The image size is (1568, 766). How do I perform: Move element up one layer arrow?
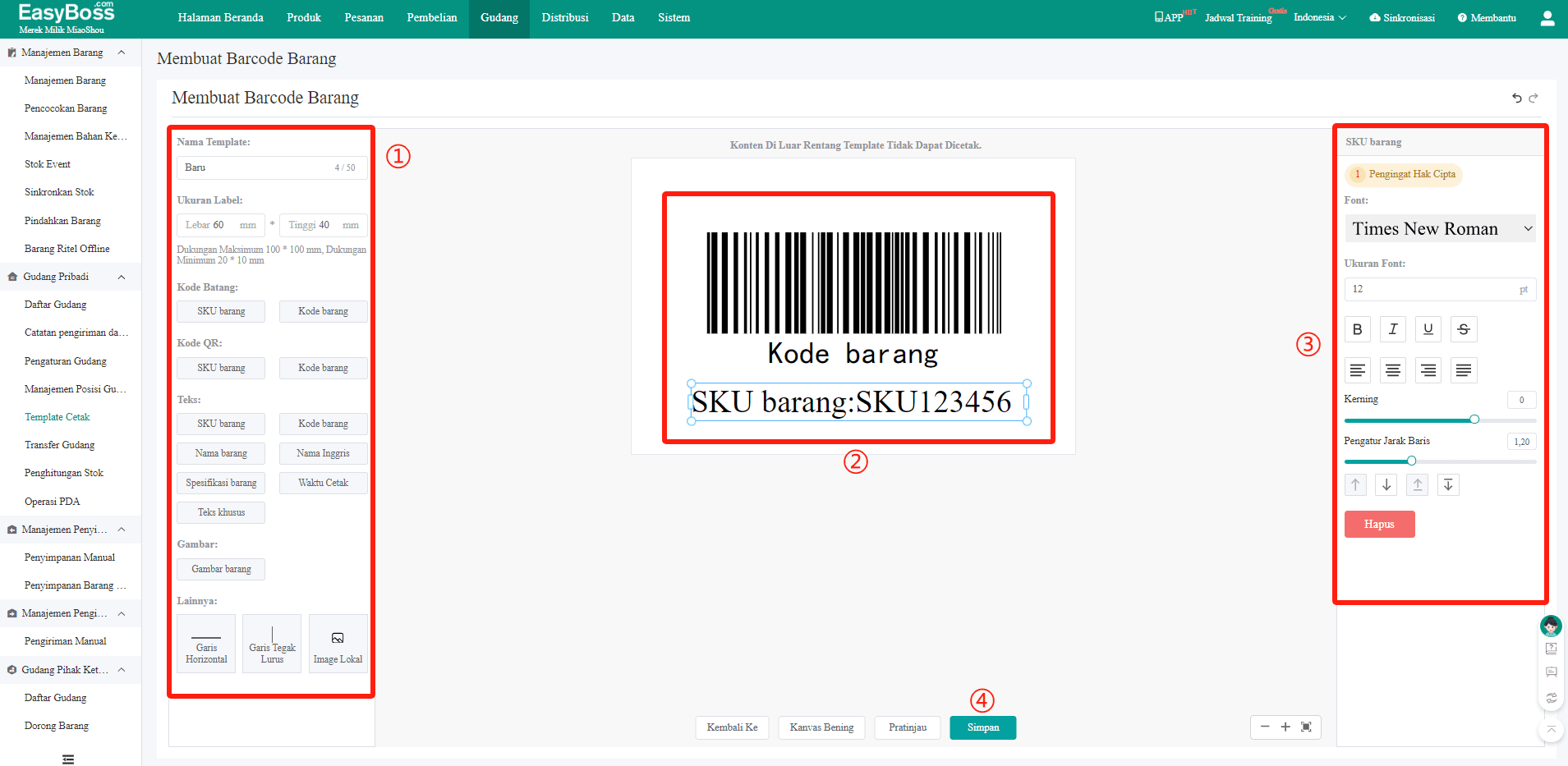[x=1355, y=484]
